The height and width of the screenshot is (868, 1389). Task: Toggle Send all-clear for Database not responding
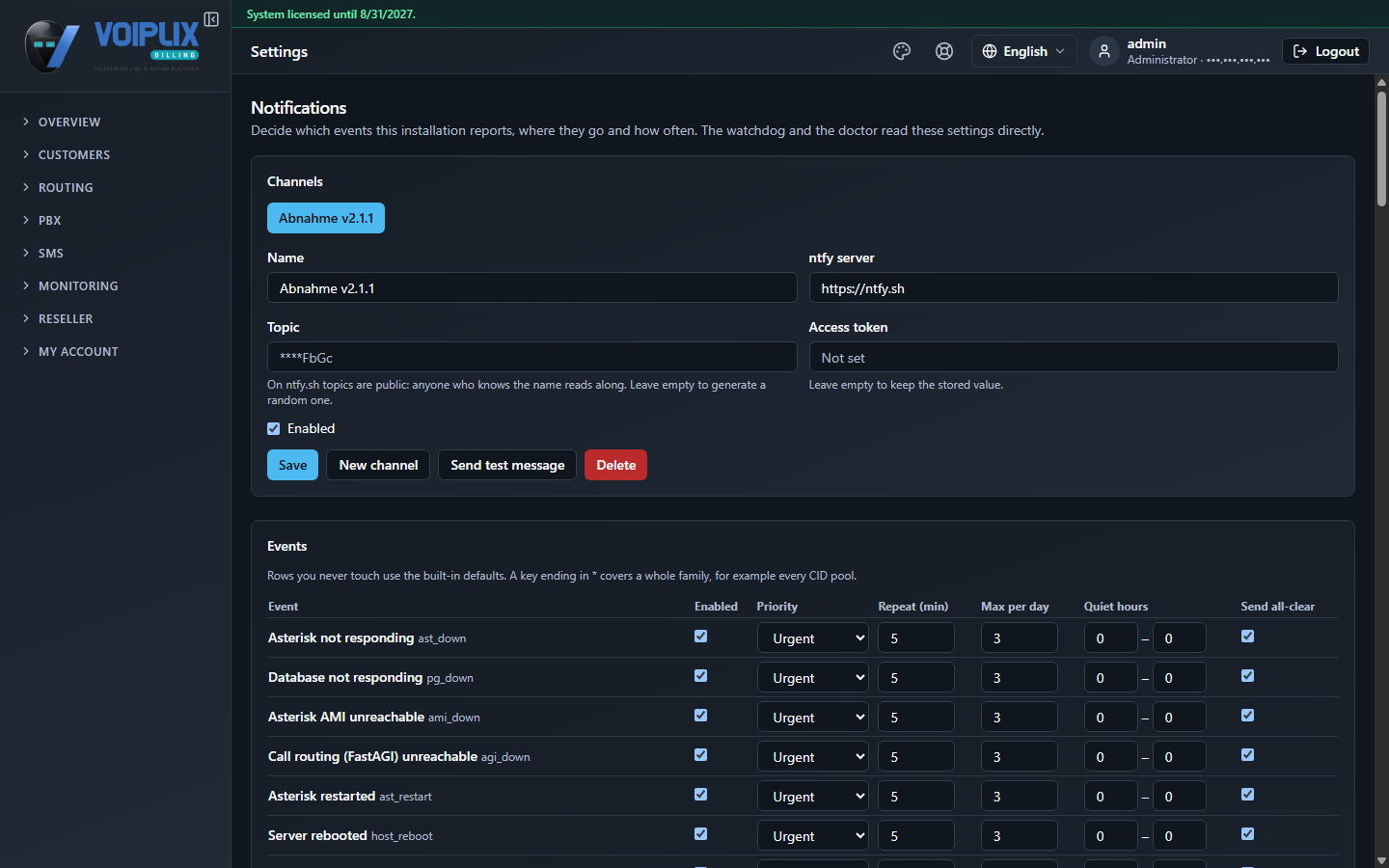tap(1248, 676)
